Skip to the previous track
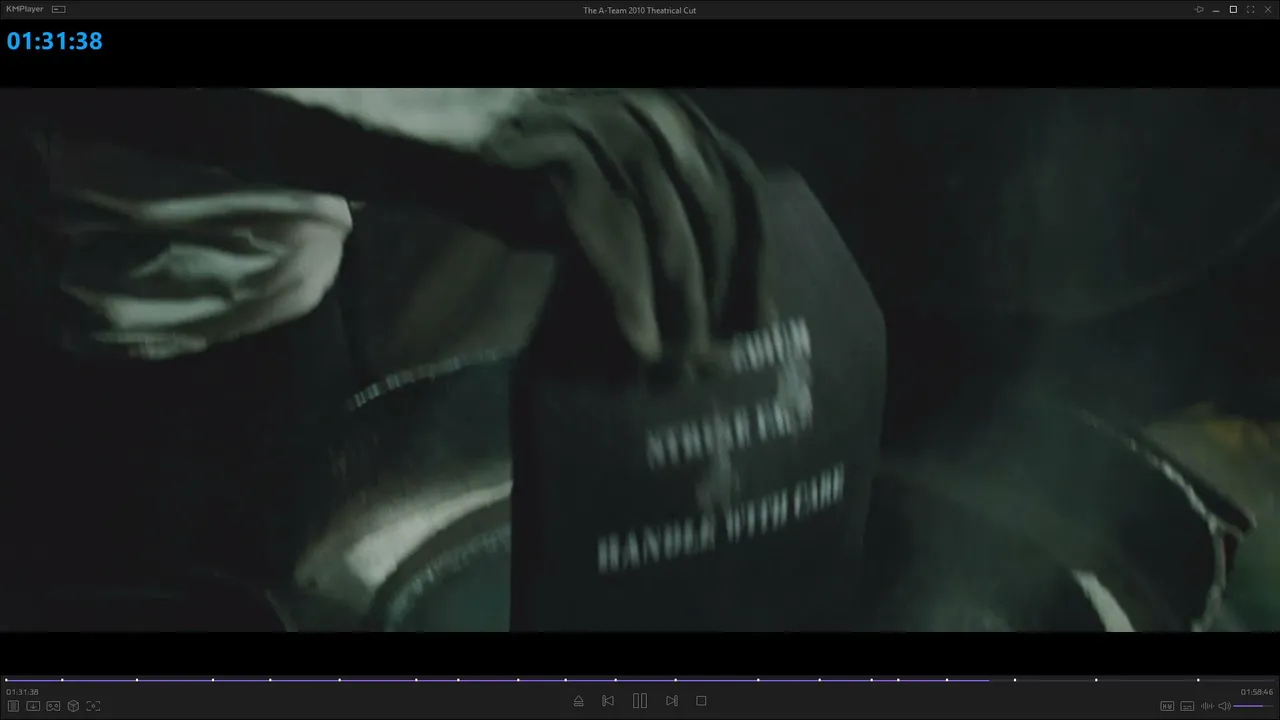 (608, 701)
